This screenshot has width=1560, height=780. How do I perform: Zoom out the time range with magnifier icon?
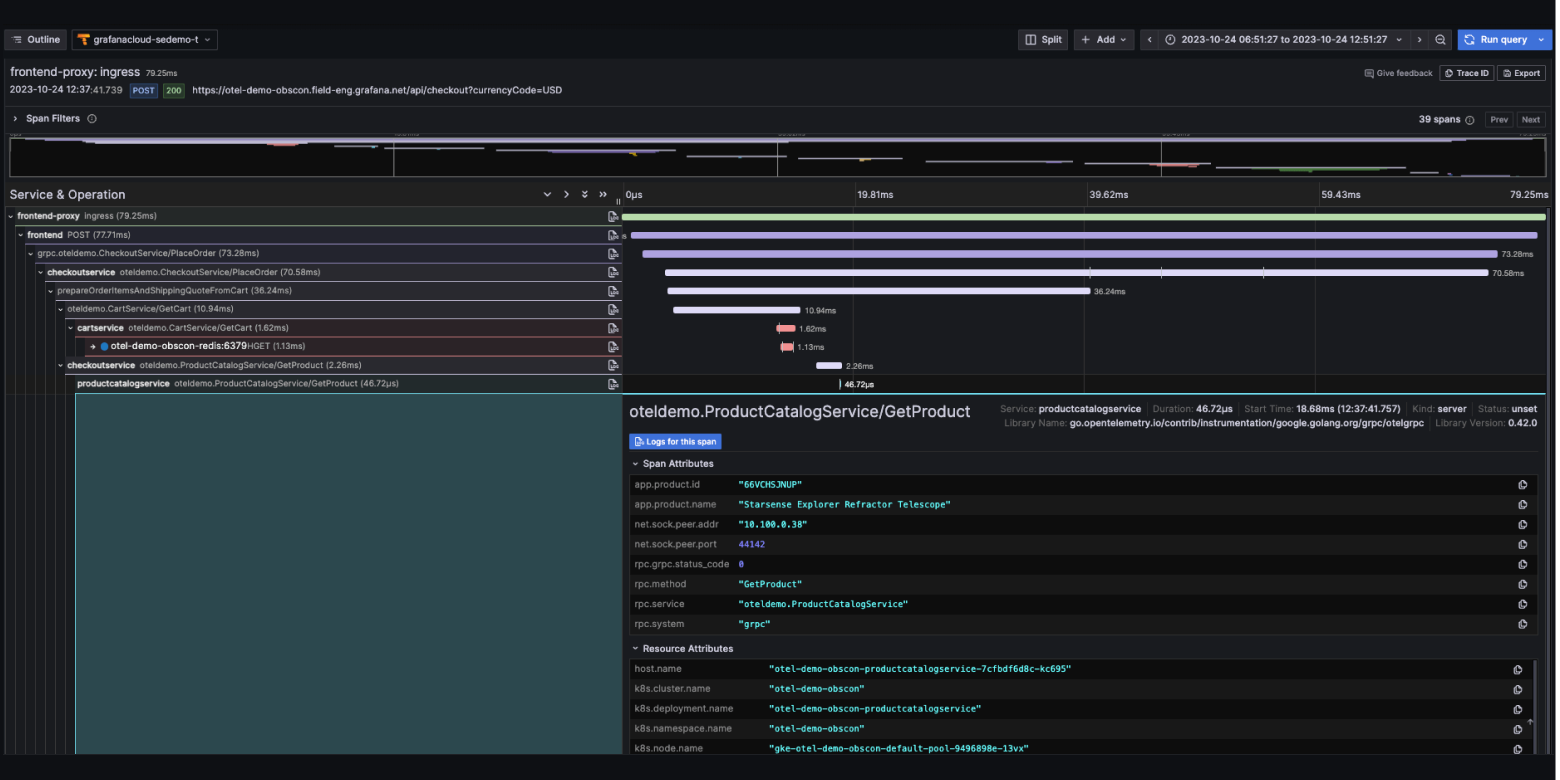pyautogui.click(x=1440, y=39)
